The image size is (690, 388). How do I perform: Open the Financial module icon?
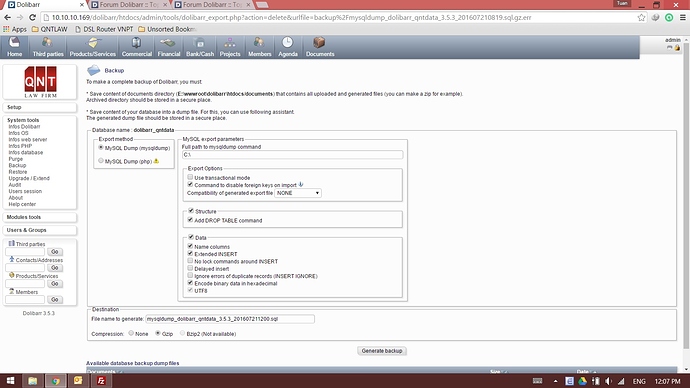click(169, 43)
